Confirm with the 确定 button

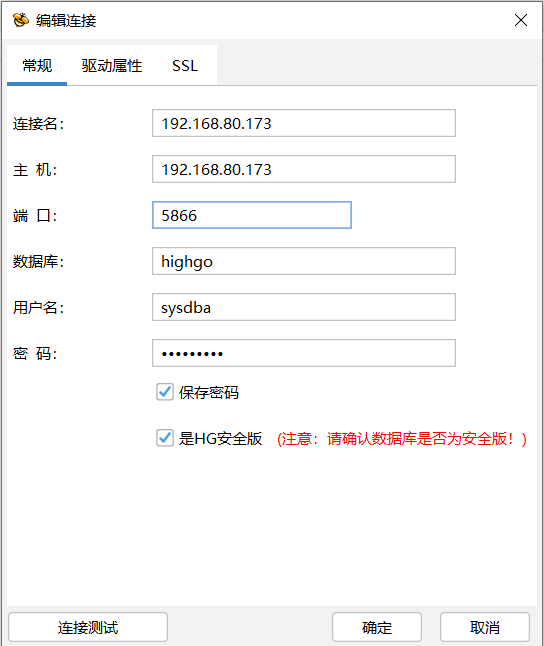coord(377,627)
